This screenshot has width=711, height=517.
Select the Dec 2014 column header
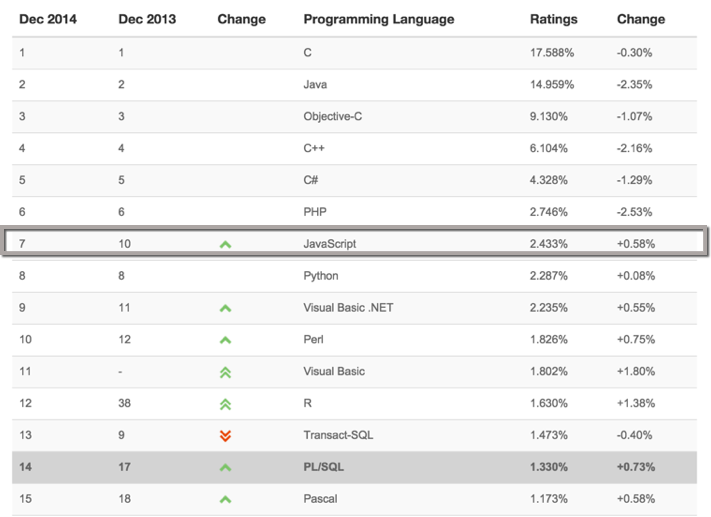(x=48, y=19)
